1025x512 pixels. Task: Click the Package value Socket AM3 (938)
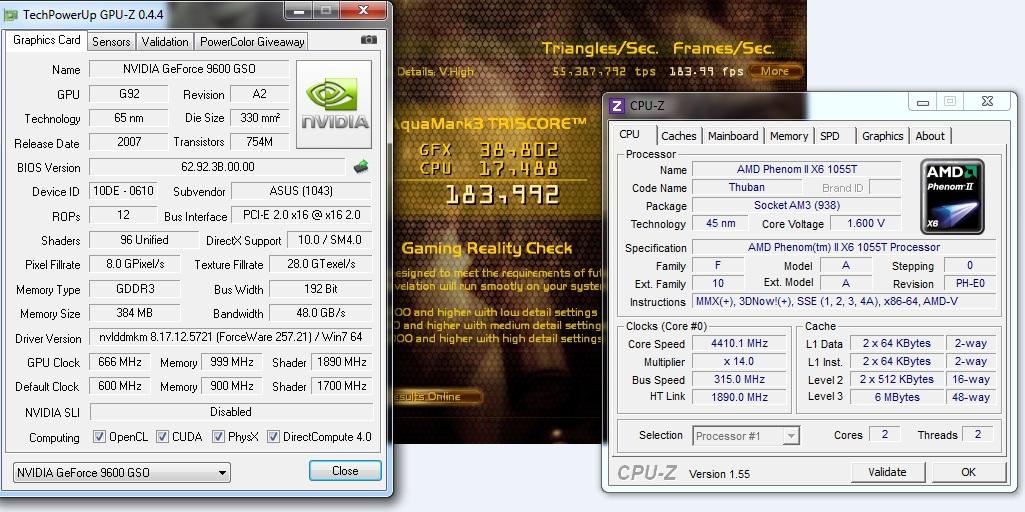(796, 205)
